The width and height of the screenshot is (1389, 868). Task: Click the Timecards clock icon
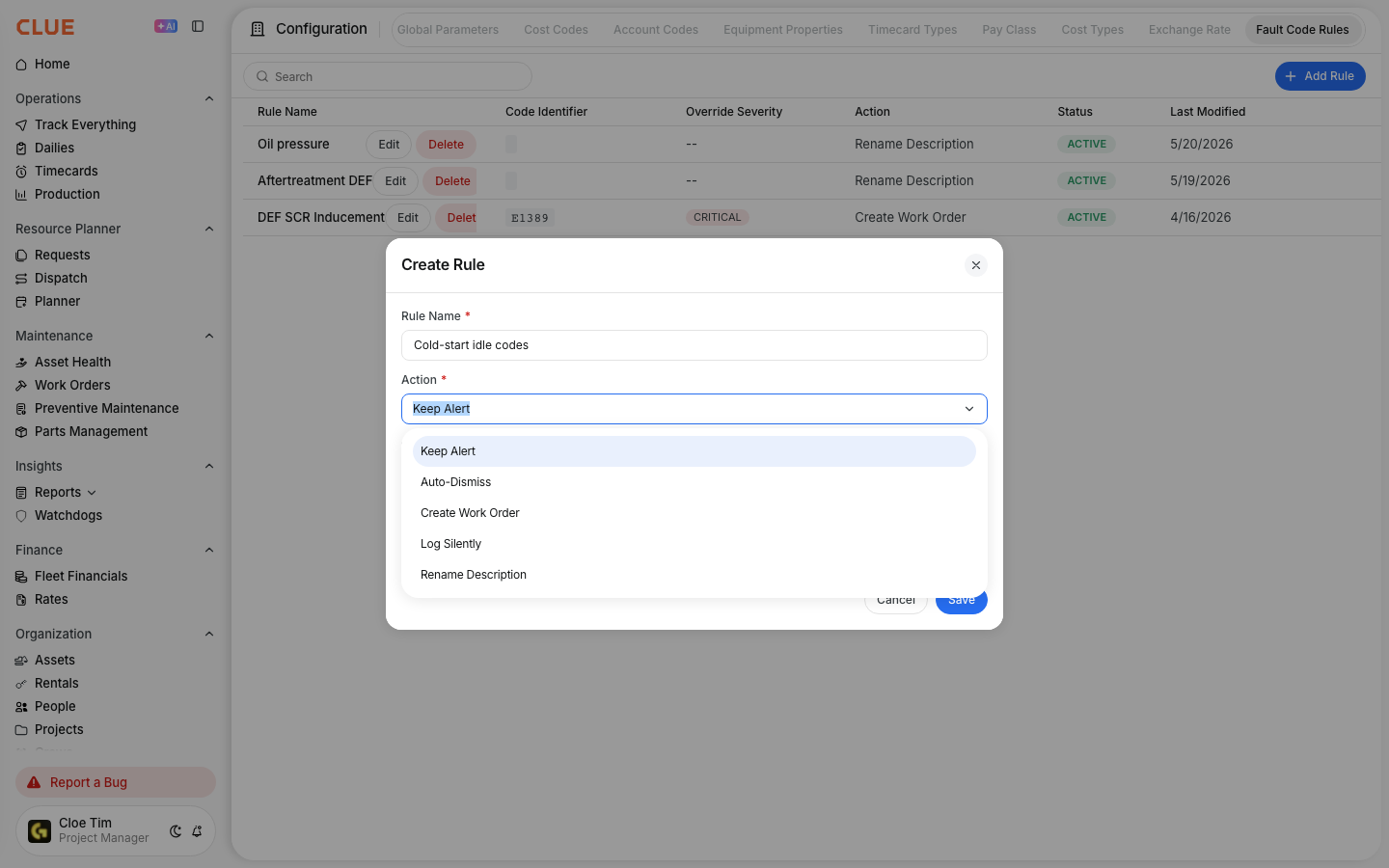tap(21, 171)
